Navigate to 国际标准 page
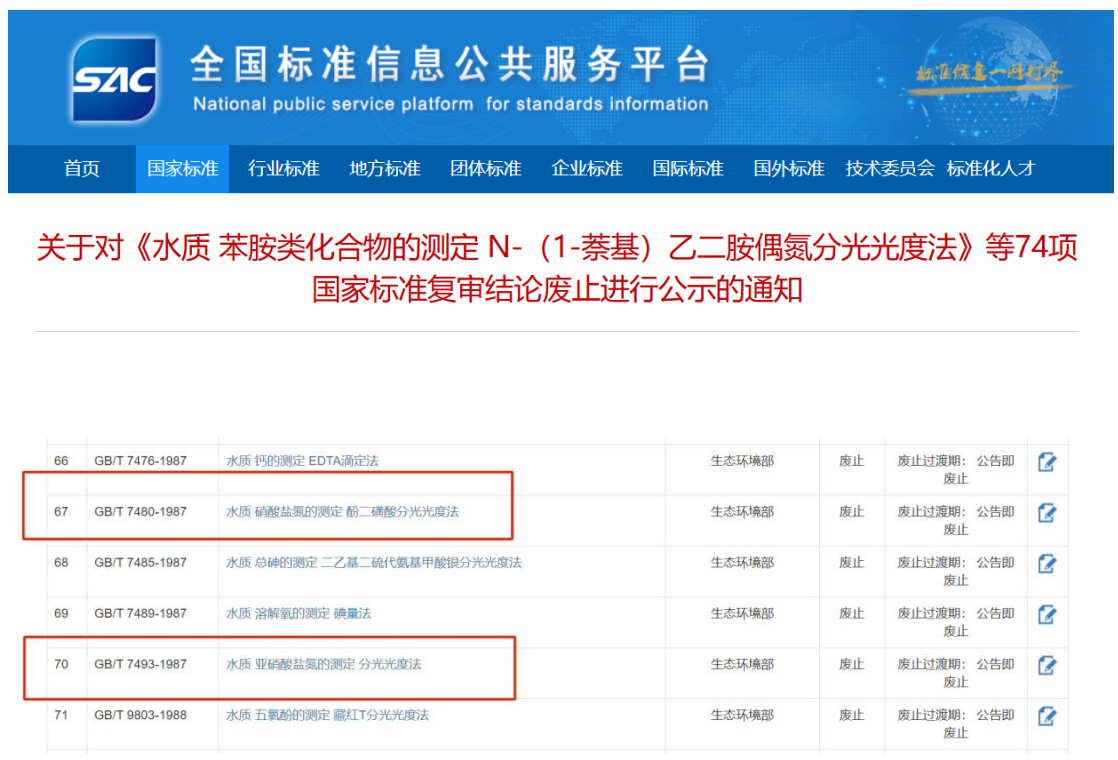This screenshot has height=760, width=1118. click(x=688, y=169)
